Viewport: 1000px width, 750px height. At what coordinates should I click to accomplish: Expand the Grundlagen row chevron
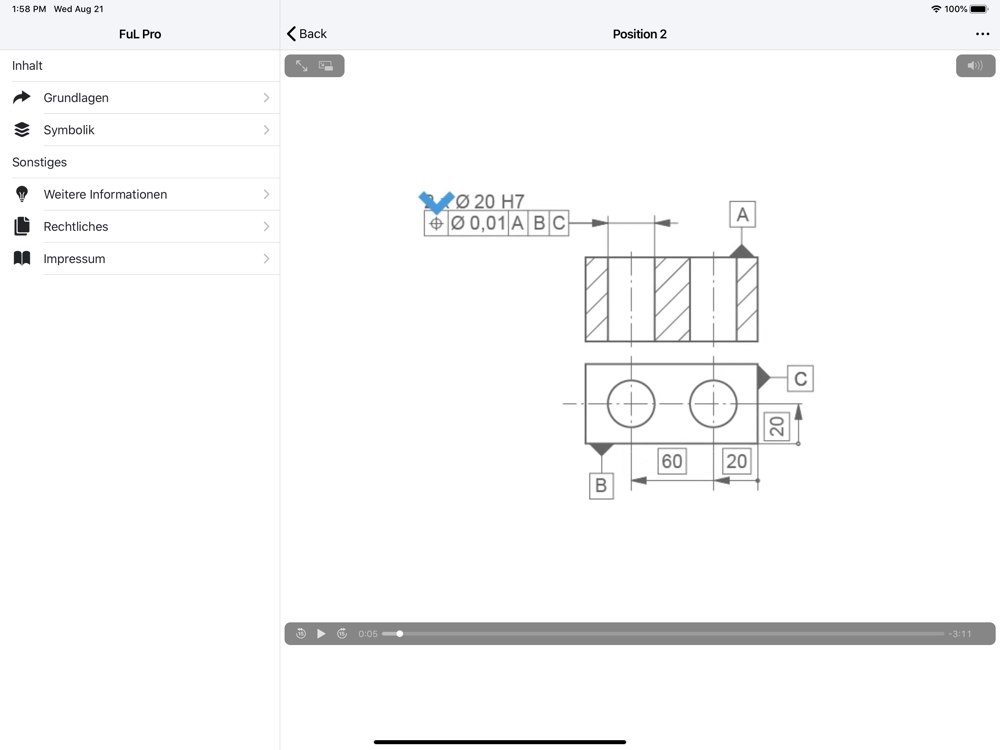coord(266,98)
